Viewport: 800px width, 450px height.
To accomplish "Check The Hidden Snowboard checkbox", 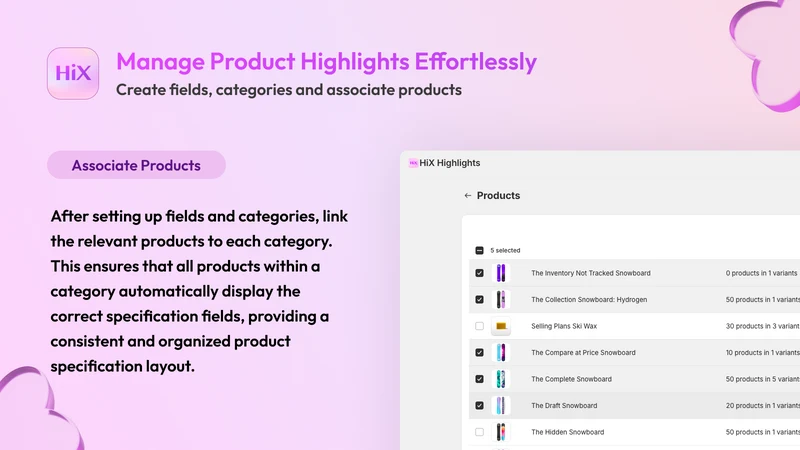I will click(479, 432).
